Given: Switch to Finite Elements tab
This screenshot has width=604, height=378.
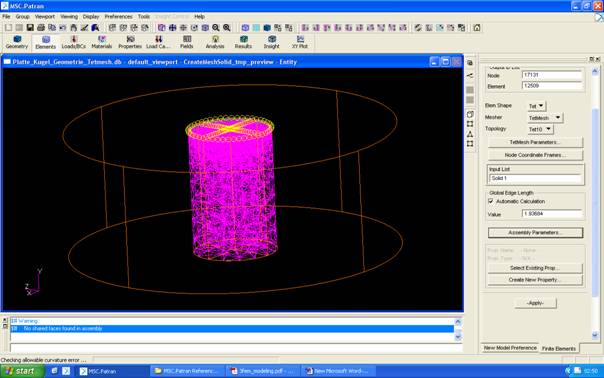Looking at the screenshot, I should click(559, 348).
